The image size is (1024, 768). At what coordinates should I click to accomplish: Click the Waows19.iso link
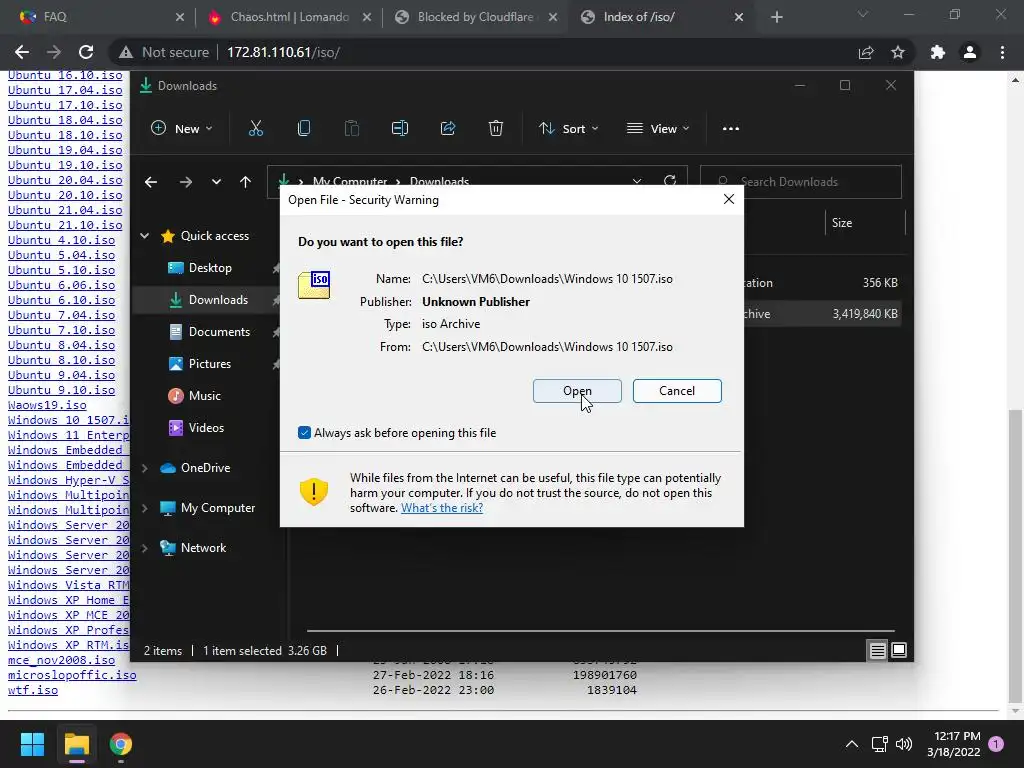[x=47, y=405]
